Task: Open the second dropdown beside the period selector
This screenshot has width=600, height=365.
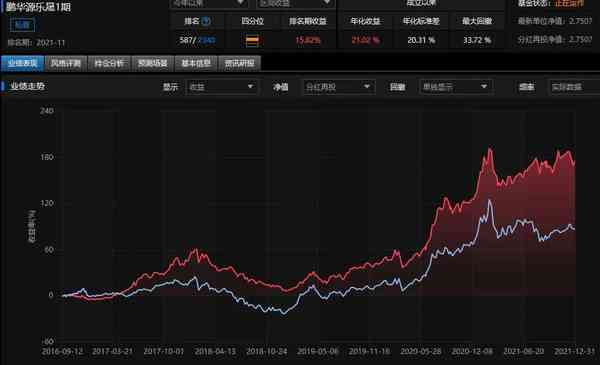Action: (x=295, y=3)
